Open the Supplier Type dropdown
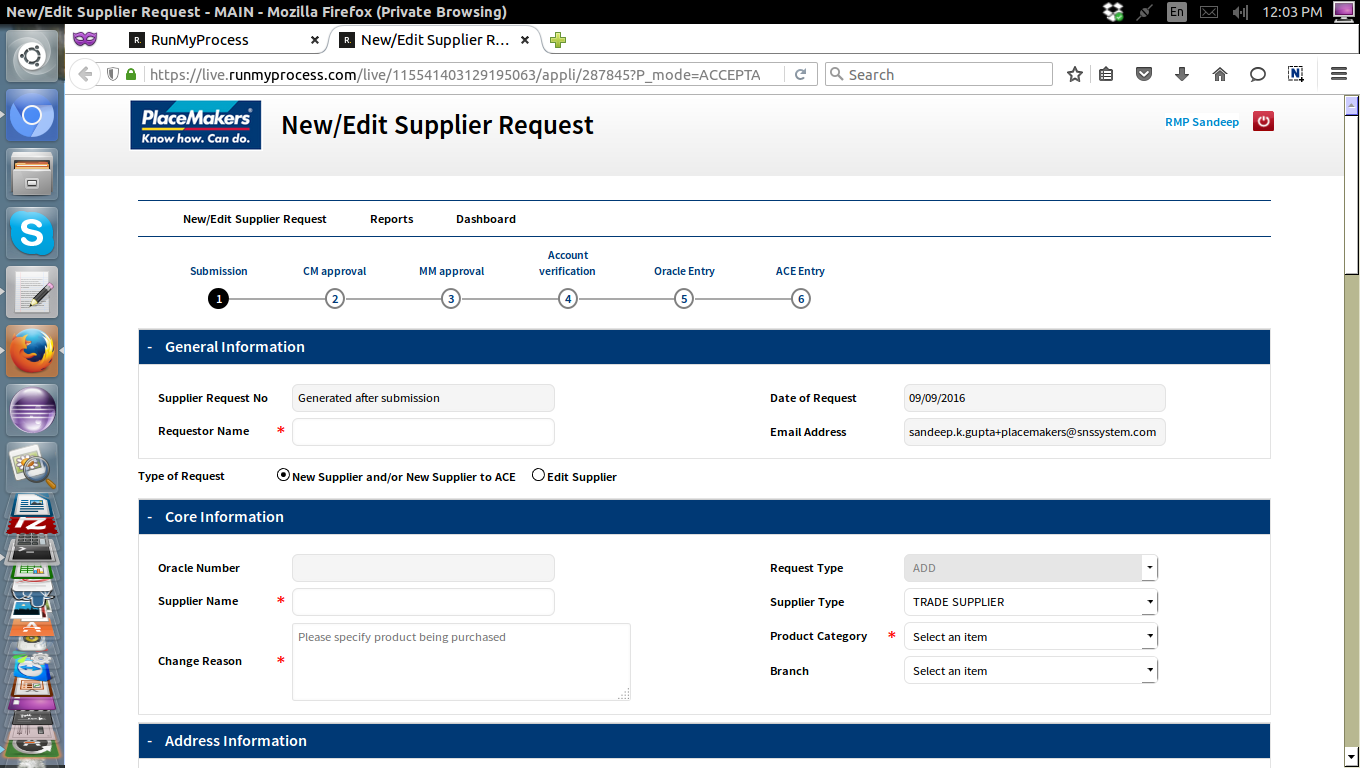 1030,602
